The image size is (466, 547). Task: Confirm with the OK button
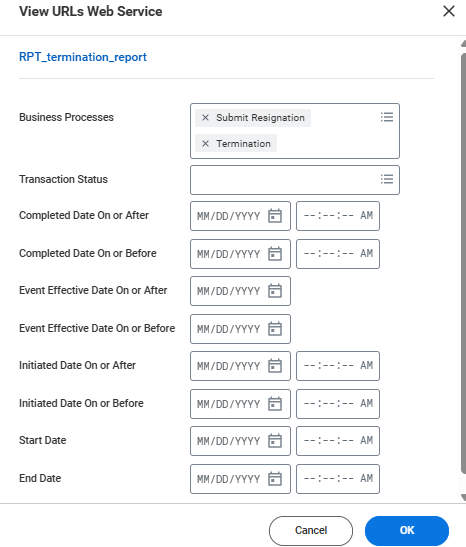coord(407,530)
